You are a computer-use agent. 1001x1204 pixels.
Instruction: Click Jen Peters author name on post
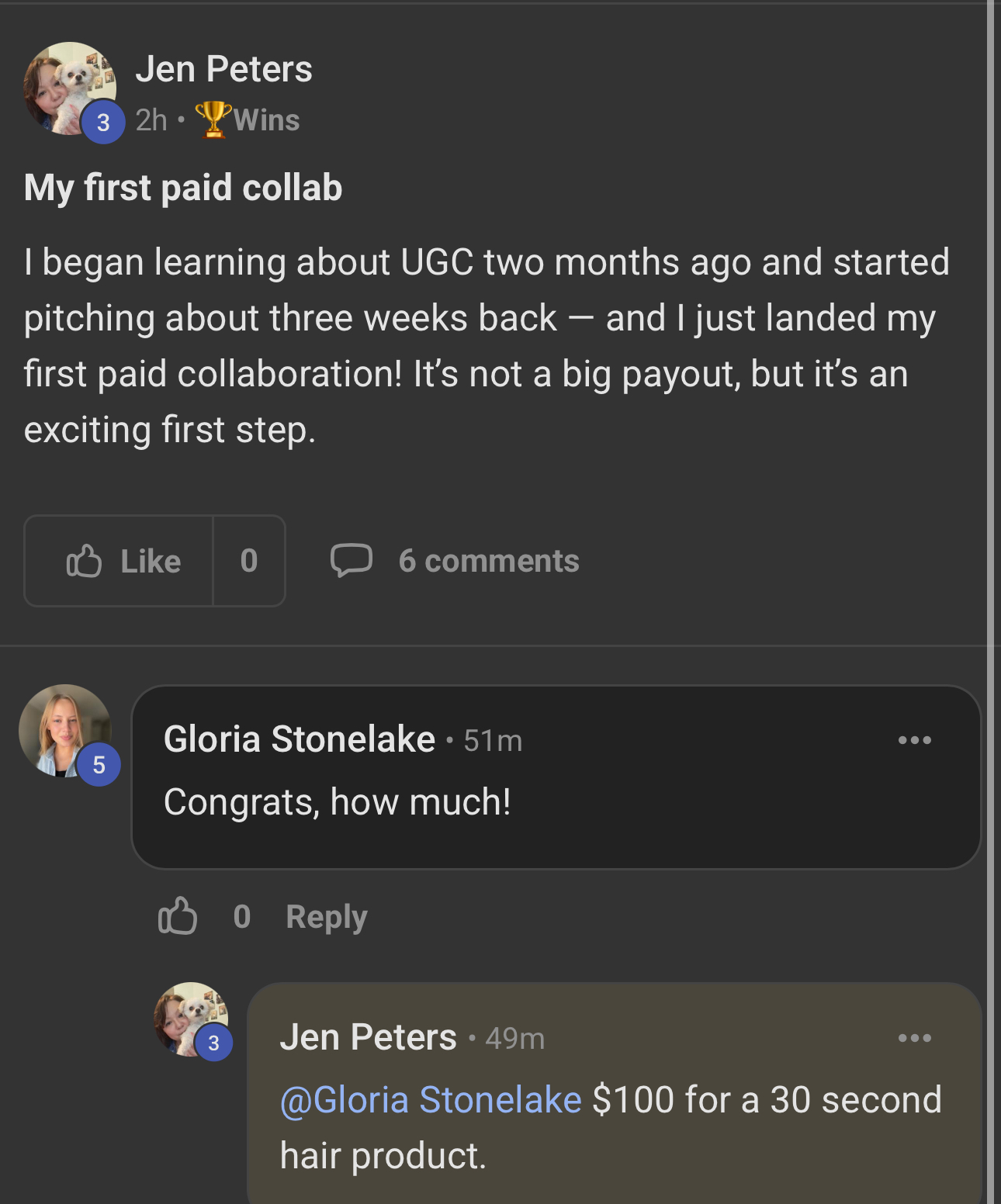(x=223, y=69)
